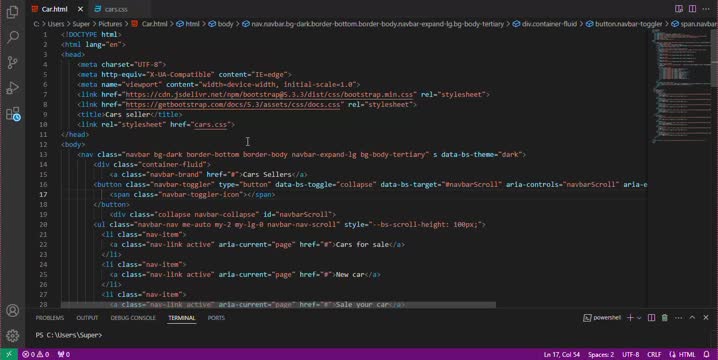Close the Car.html tab
The image size is (718, 360).
[81, 9]
